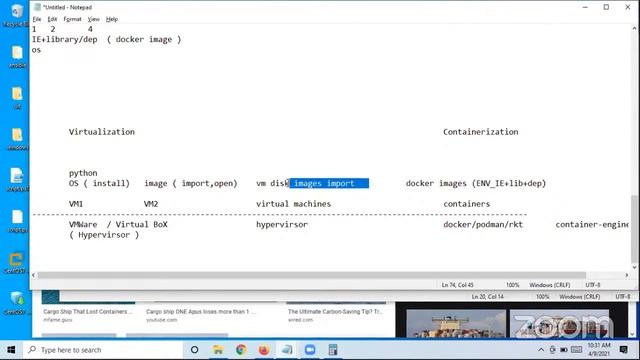Screen dimensions: 640x360
Task: Click 'UTF-8' in Notepad status bar
Action: click(x=593, y=285)
